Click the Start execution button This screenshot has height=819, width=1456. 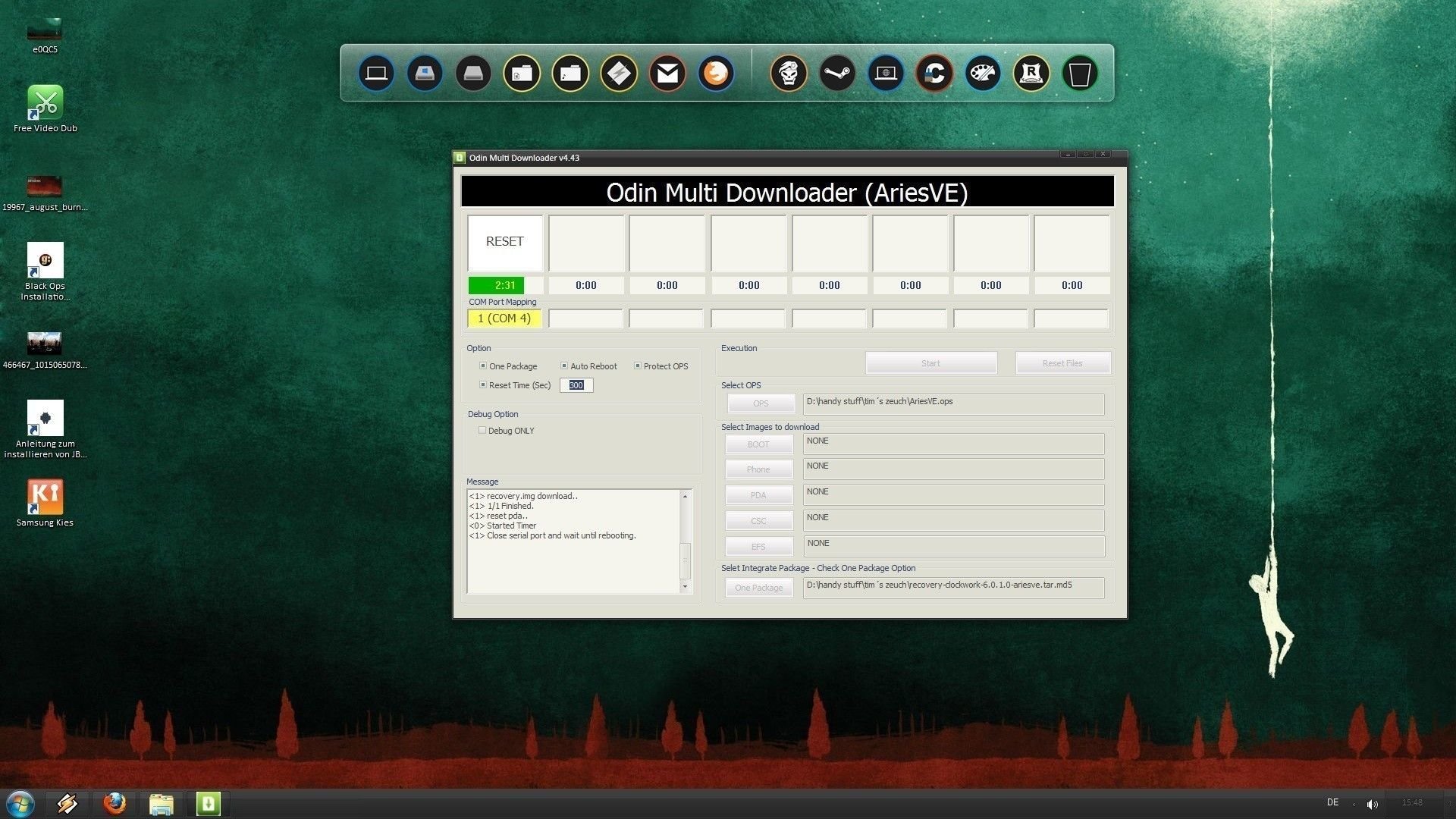[x=931, y=363]
